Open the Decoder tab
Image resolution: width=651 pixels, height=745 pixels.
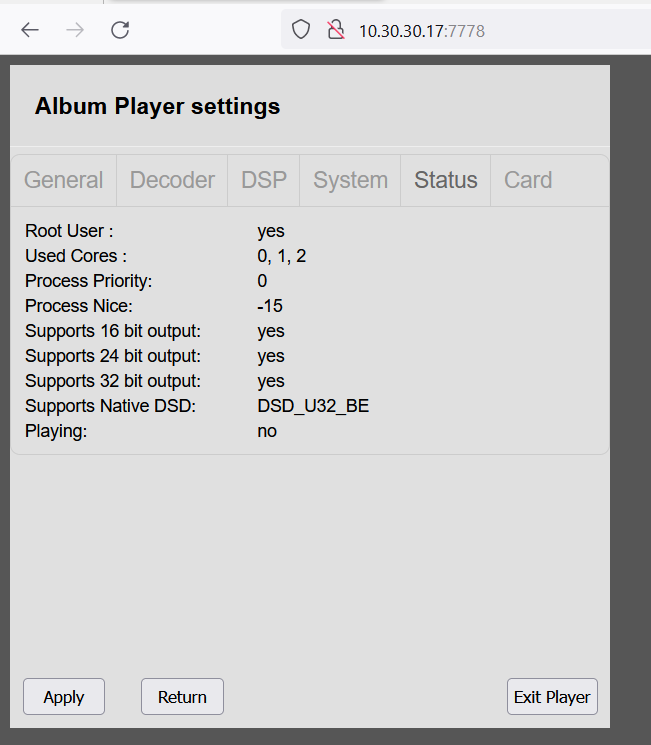click(172, 180)
